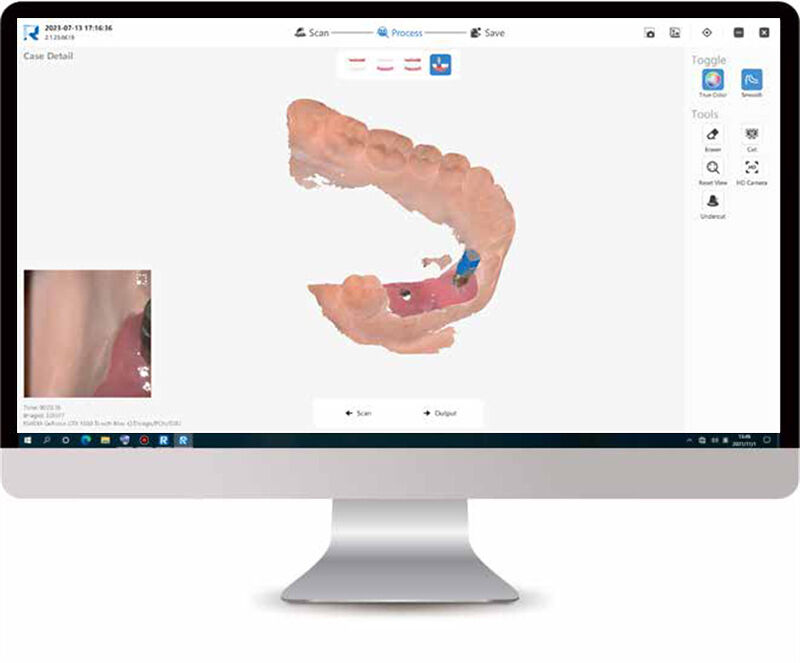Go to the Scan workflow step
The image size is (800, 663).
[x=312, y=33]
